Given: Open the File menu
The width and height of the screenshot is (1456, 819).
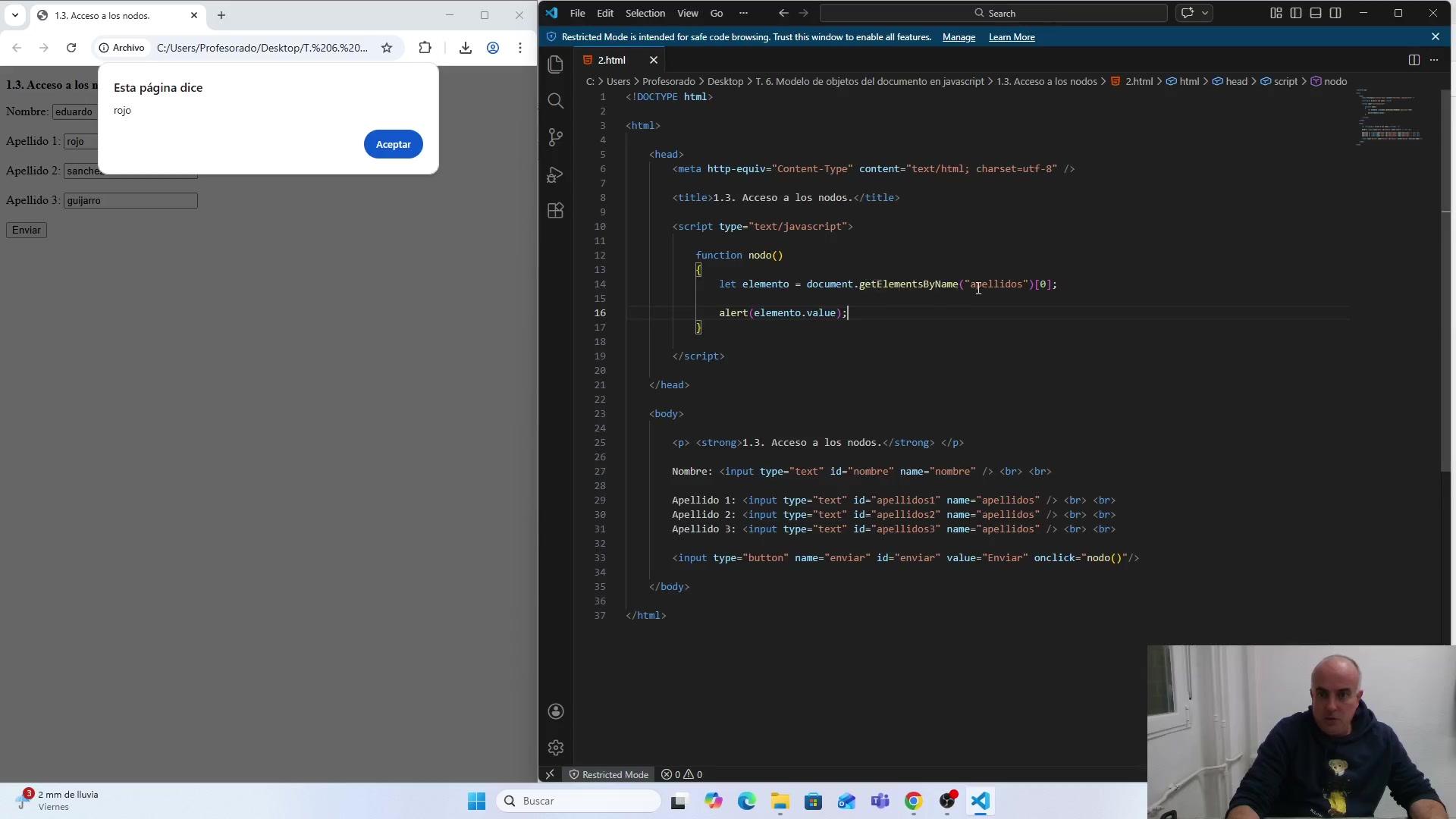Looking at the screenshot, I should [578, 13].
